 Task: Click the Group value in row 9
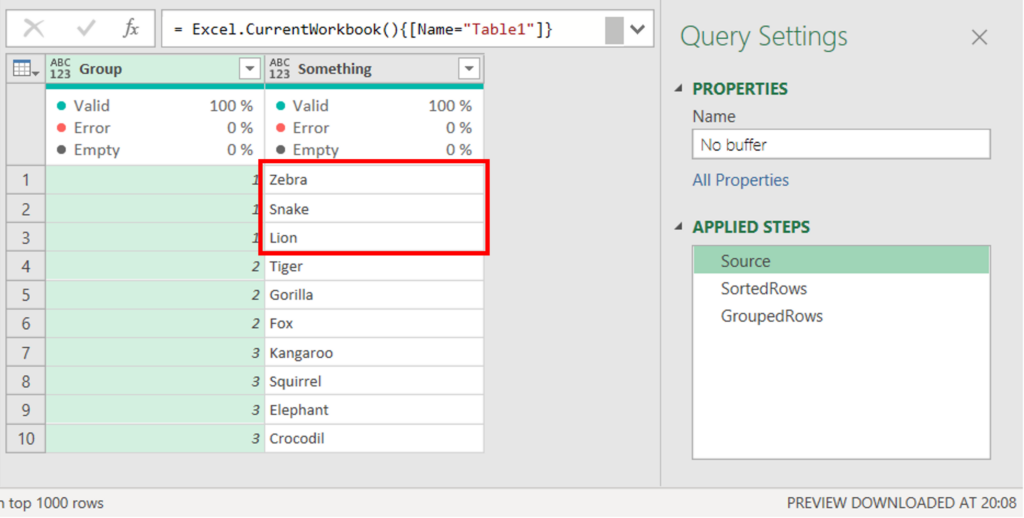pyautogui.click(x=155, y=410)
